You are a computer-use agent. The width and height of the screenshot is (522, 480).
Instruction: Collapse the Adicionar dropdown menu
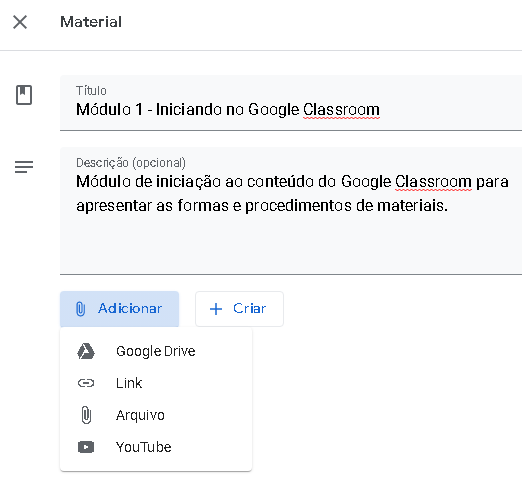[119, 309]
